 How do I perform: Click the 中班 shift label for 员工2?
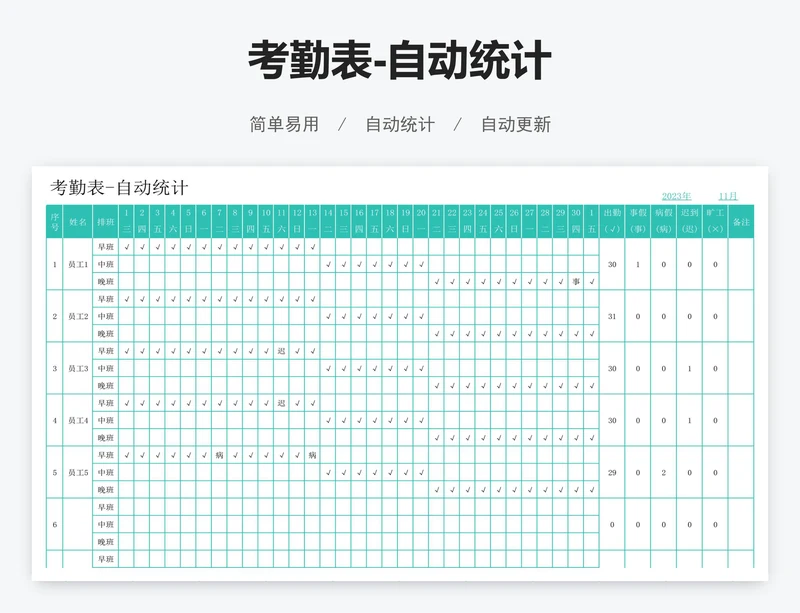click(x=106, y=316)
